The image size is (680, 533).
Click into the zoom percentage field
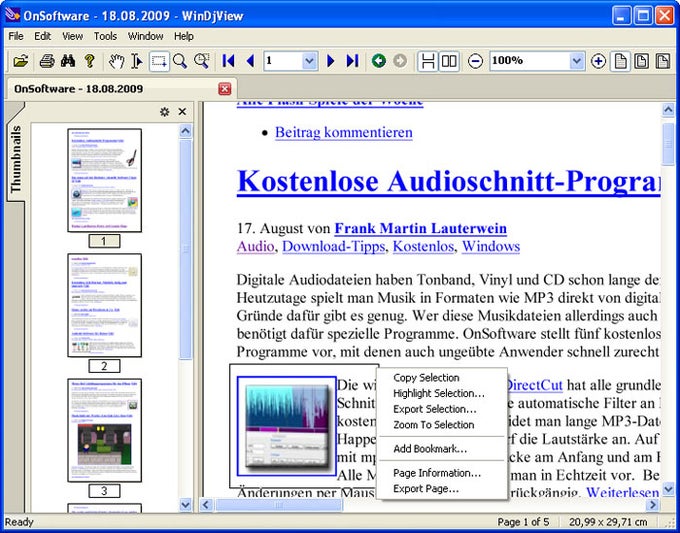[x=529, y=61]
